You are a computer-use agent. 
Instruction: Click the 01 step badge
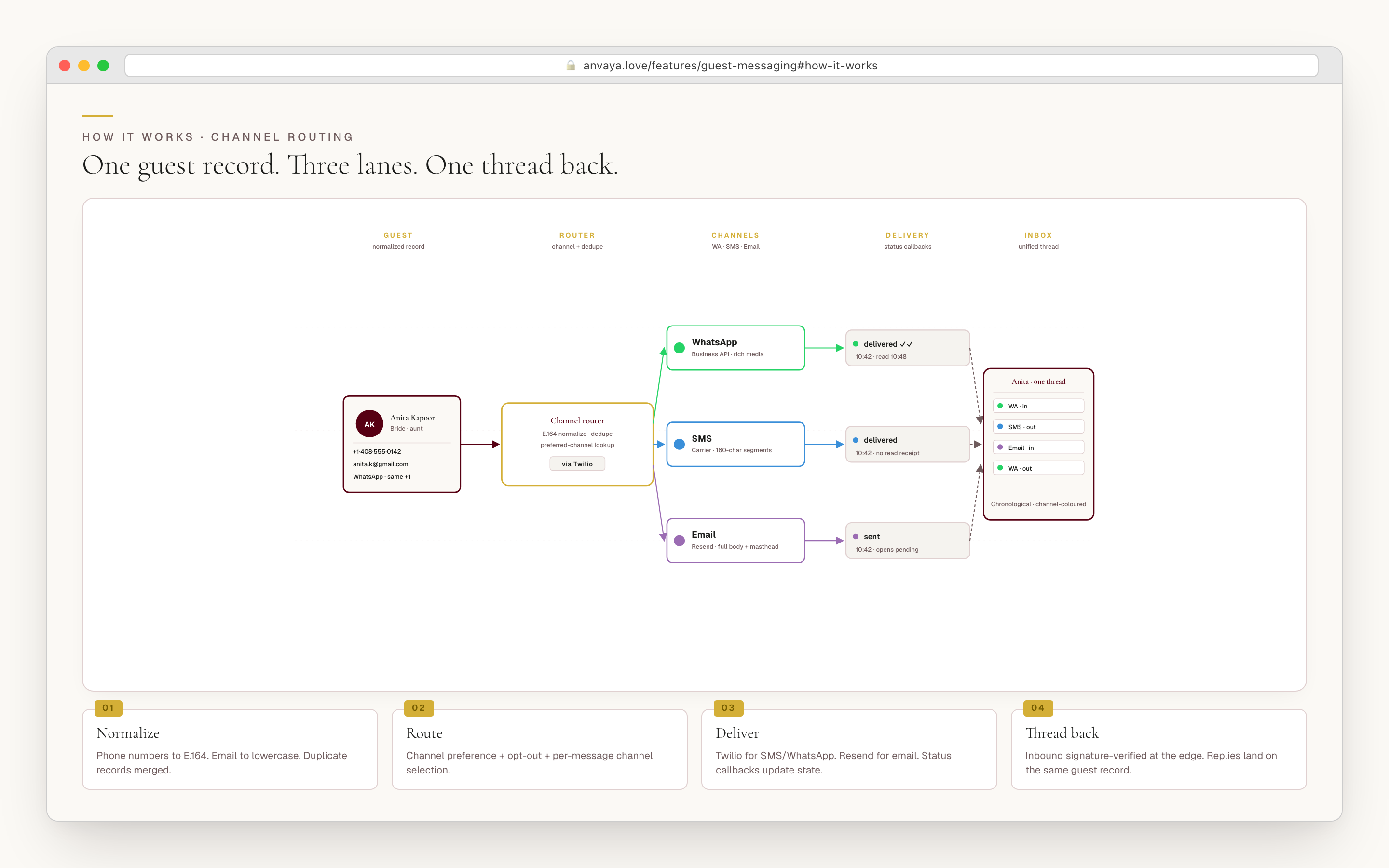coord(109,708)
